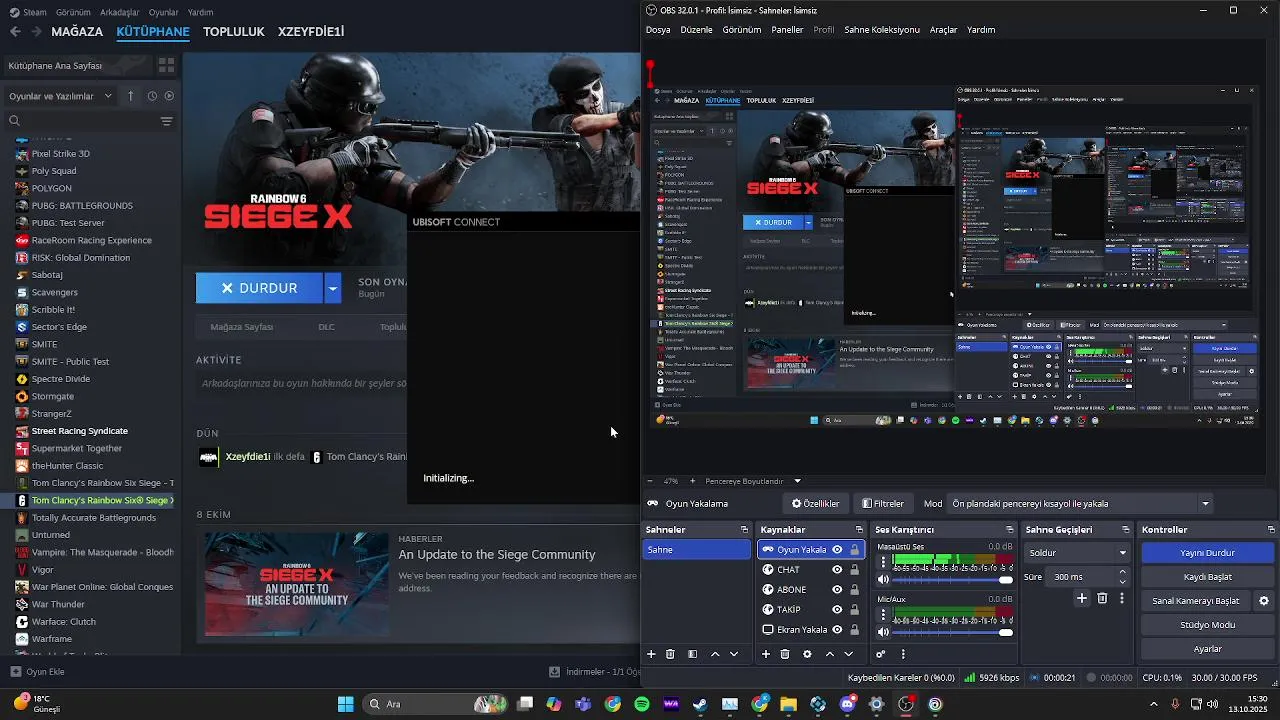Toggle visibility of TAKİP source
Image resolution: width=1280 pixels, height=720 pixels.
[837, 610]
